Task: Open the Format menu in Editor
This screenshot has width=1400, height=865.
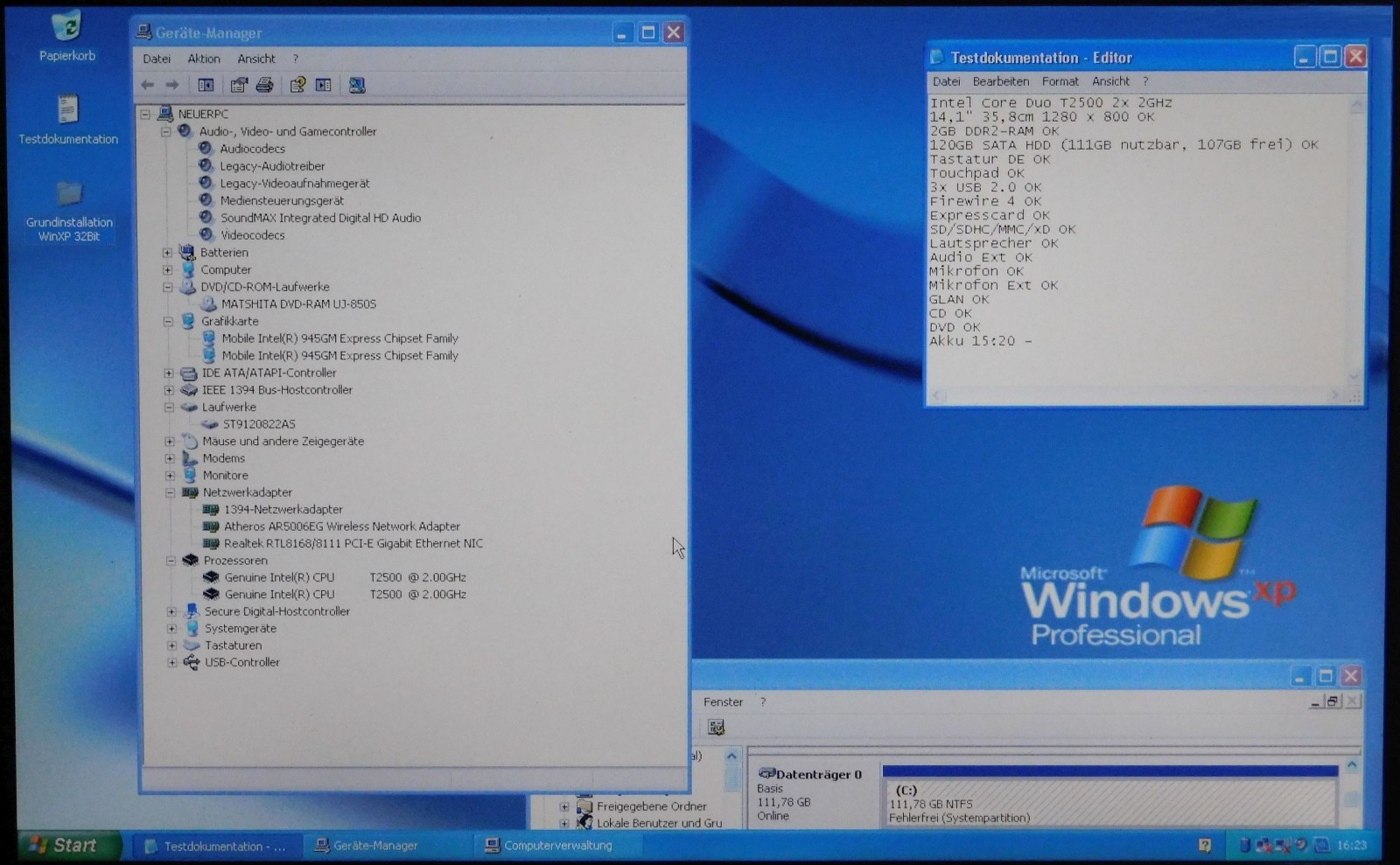Action: pos(1060,81)
